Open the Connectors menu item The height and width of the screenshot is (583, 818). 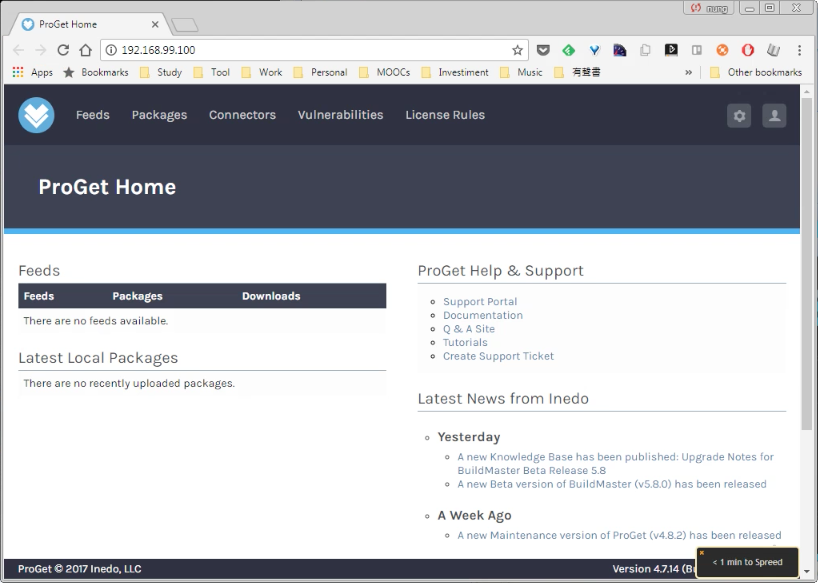click(x=242, y=115)
